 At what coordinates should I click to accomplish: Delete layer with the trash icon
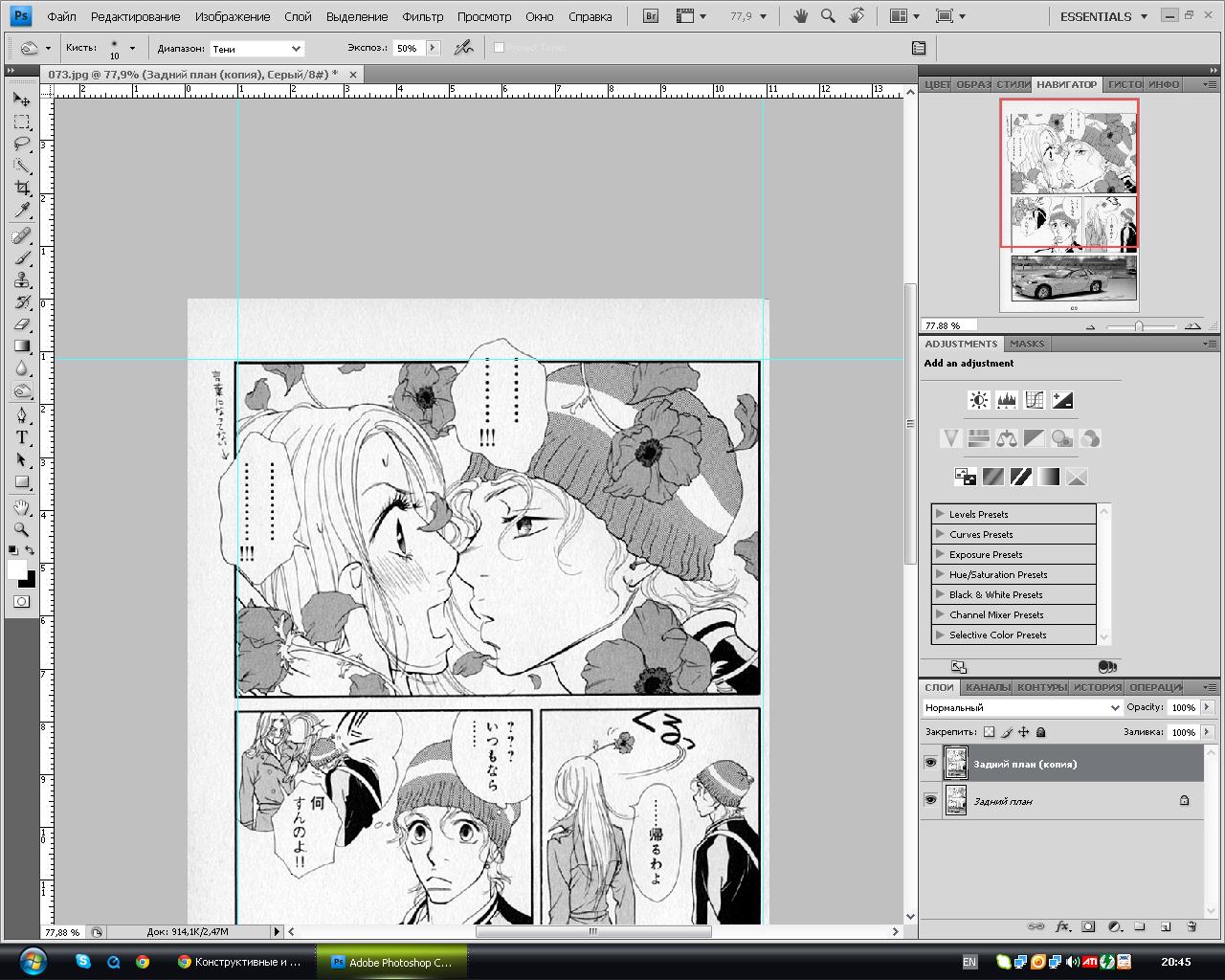[1192, 926]
